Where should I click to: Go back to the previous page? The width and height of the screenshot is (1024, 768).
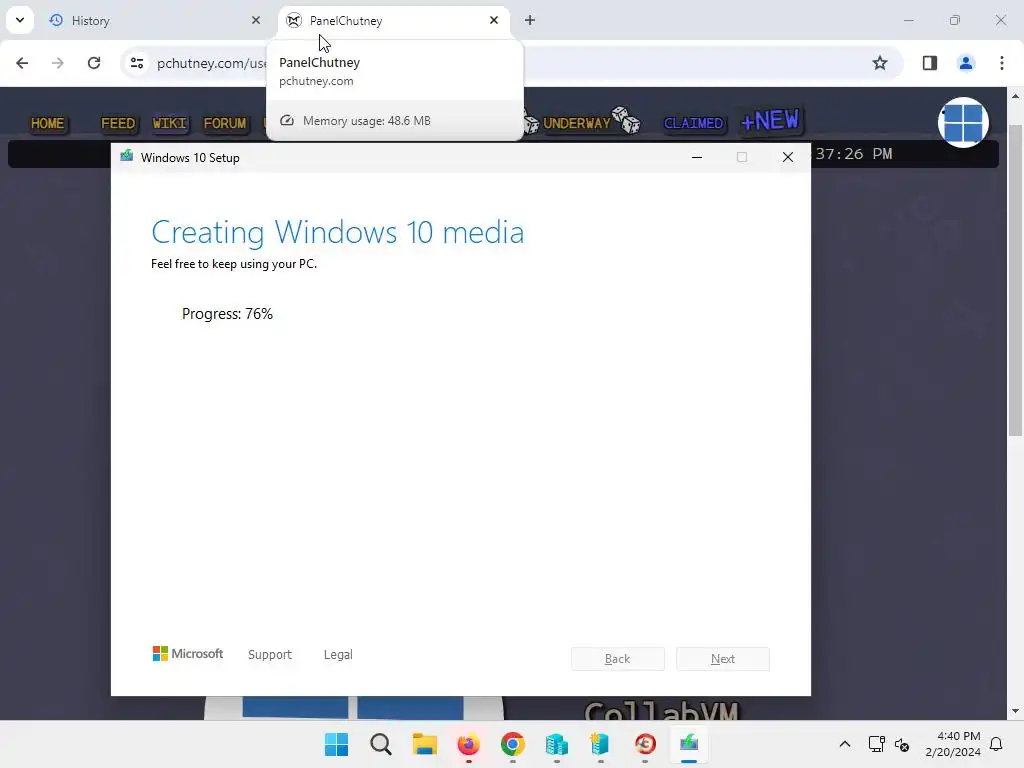click(x=22, y=63)
